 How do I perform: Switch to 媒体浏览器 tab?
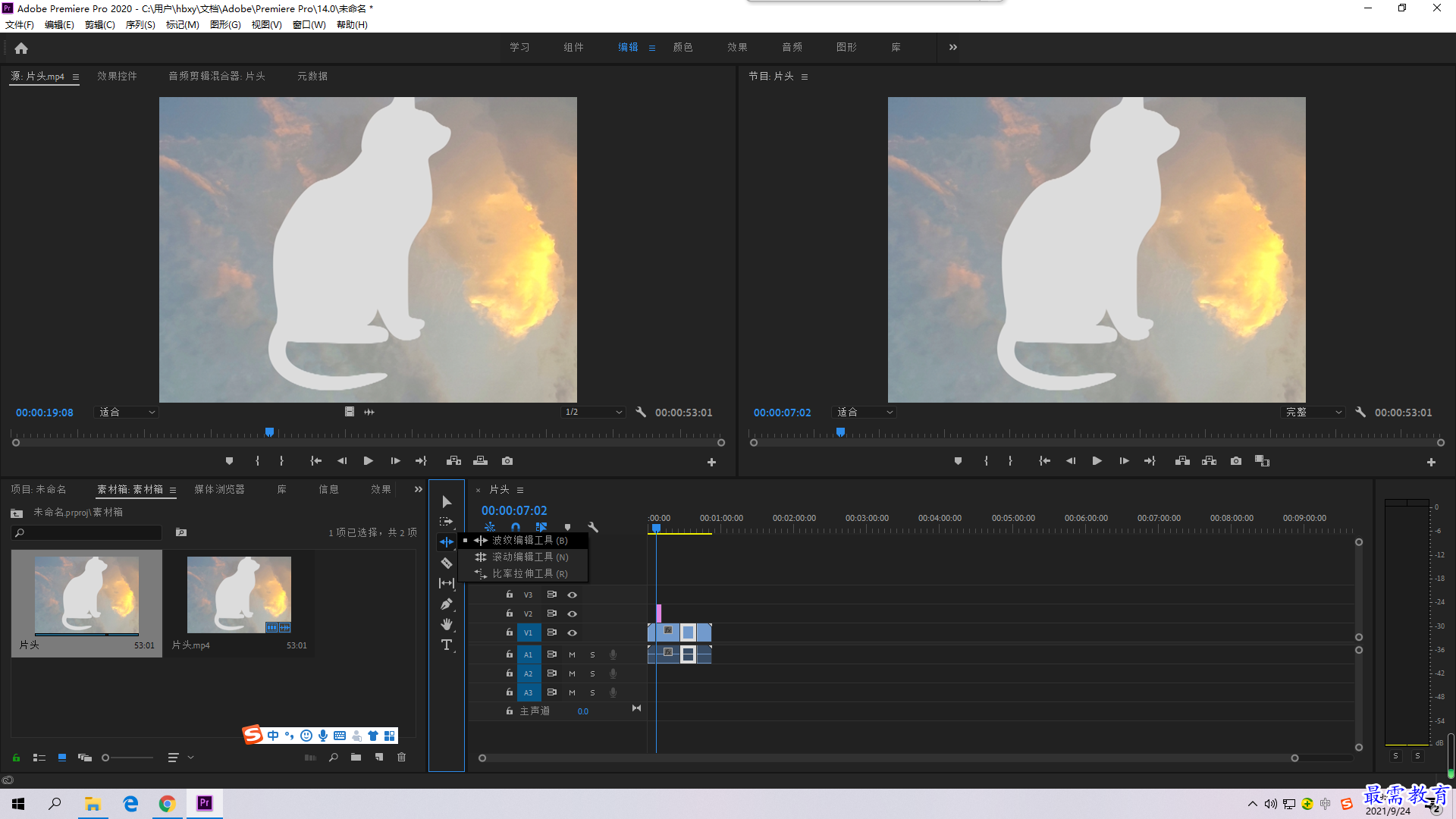[219, 490]
